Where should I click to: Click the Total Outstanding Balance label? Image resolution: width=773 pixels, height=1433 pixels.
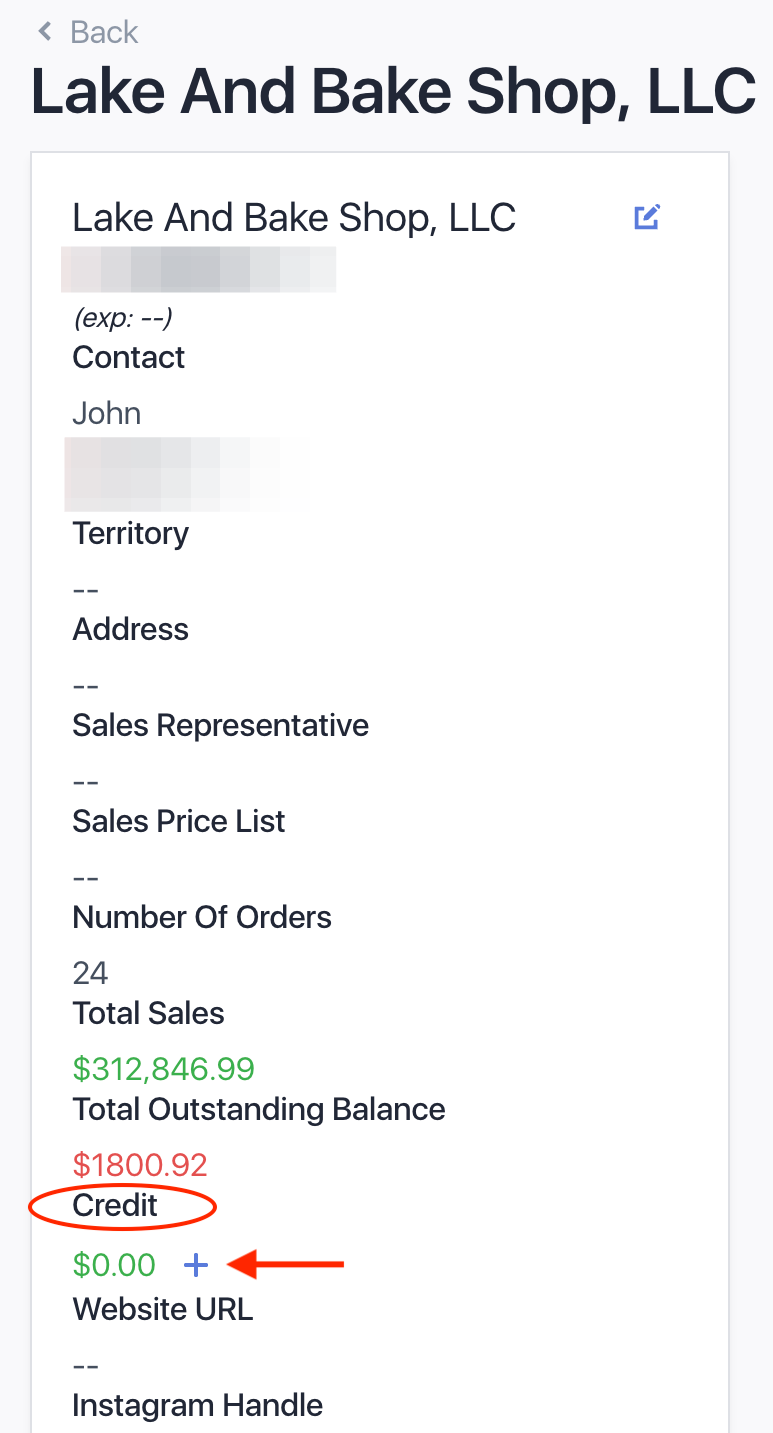pyautogui.click(x=259, y=1110)
